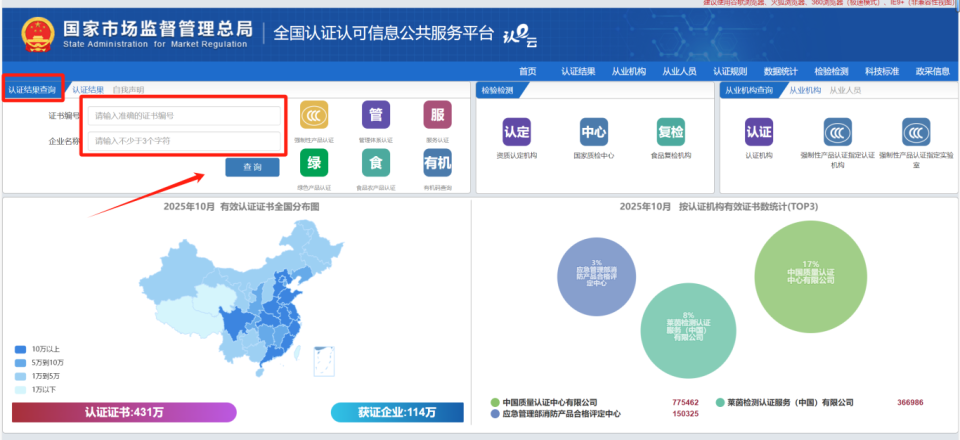Switch to 从业人员 sub-tab in 从业机构查询 panel

pyautogui.click(x=845, y=90)
